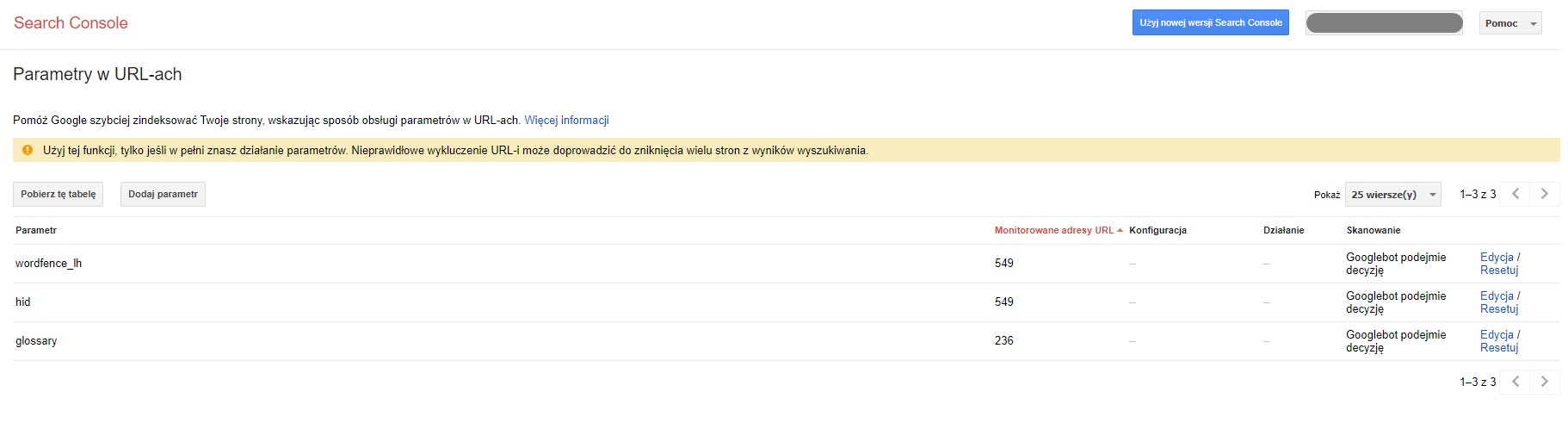Download table with Pobierz tę tabelę
This screenshot has height=423, width=1568.
tap(58, 195)
